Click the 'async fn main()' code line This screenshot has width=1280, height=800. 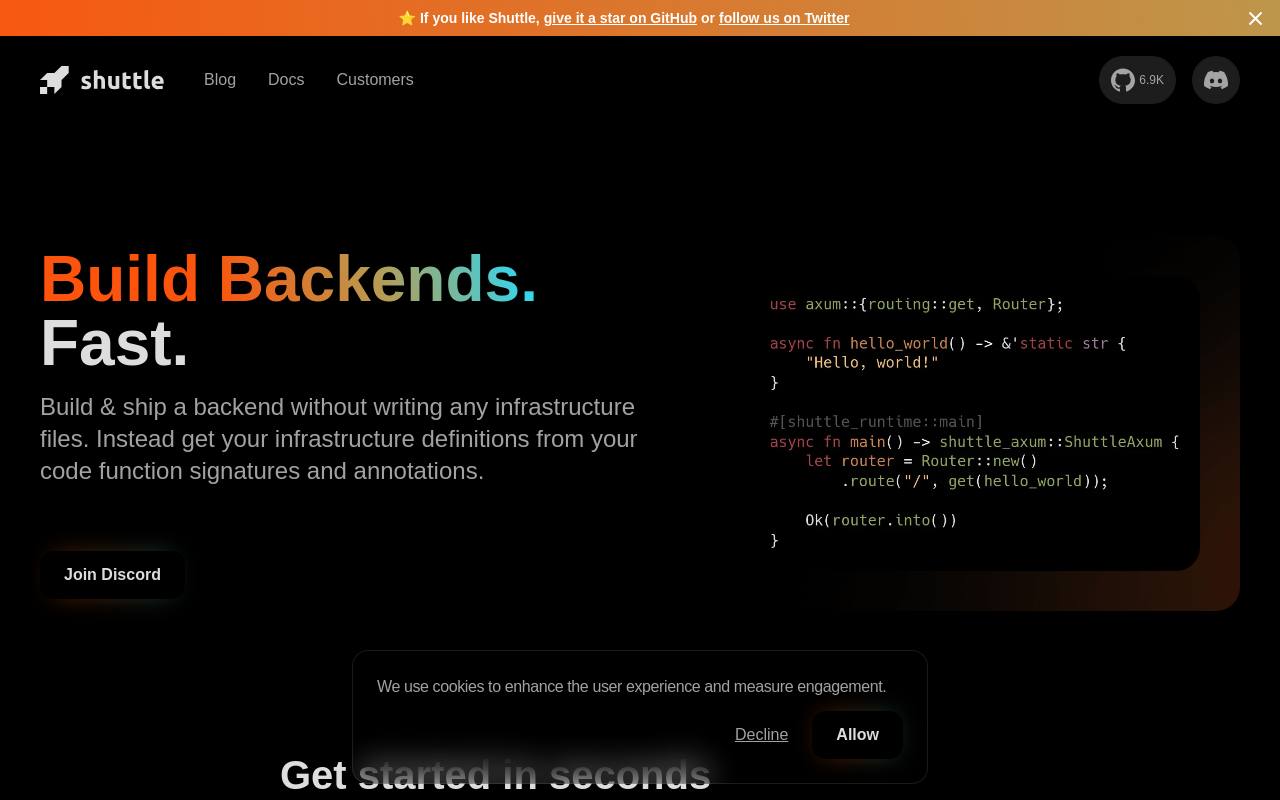(974, 442)
